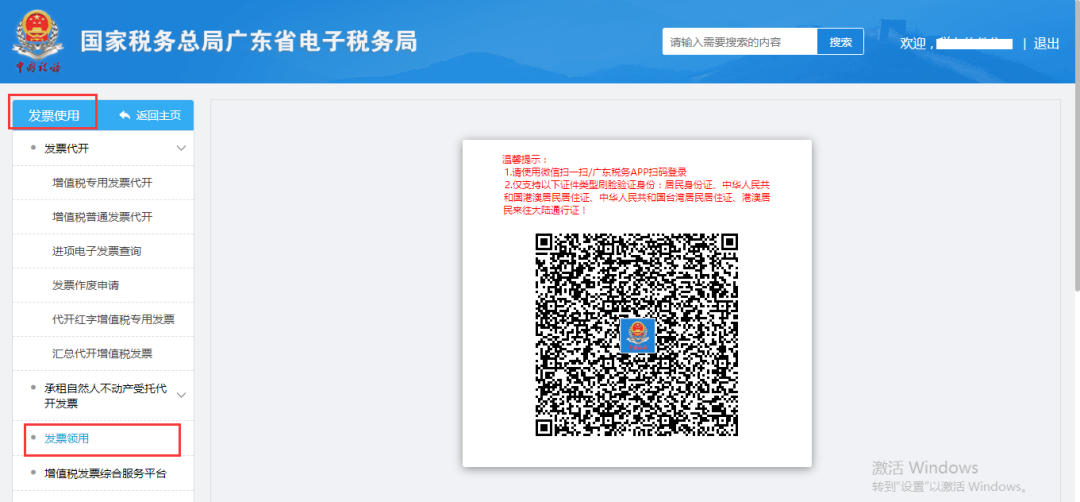The image size is (1080, 502).
Task: Click the 温馨提示 red notice text
Action: 636,185
